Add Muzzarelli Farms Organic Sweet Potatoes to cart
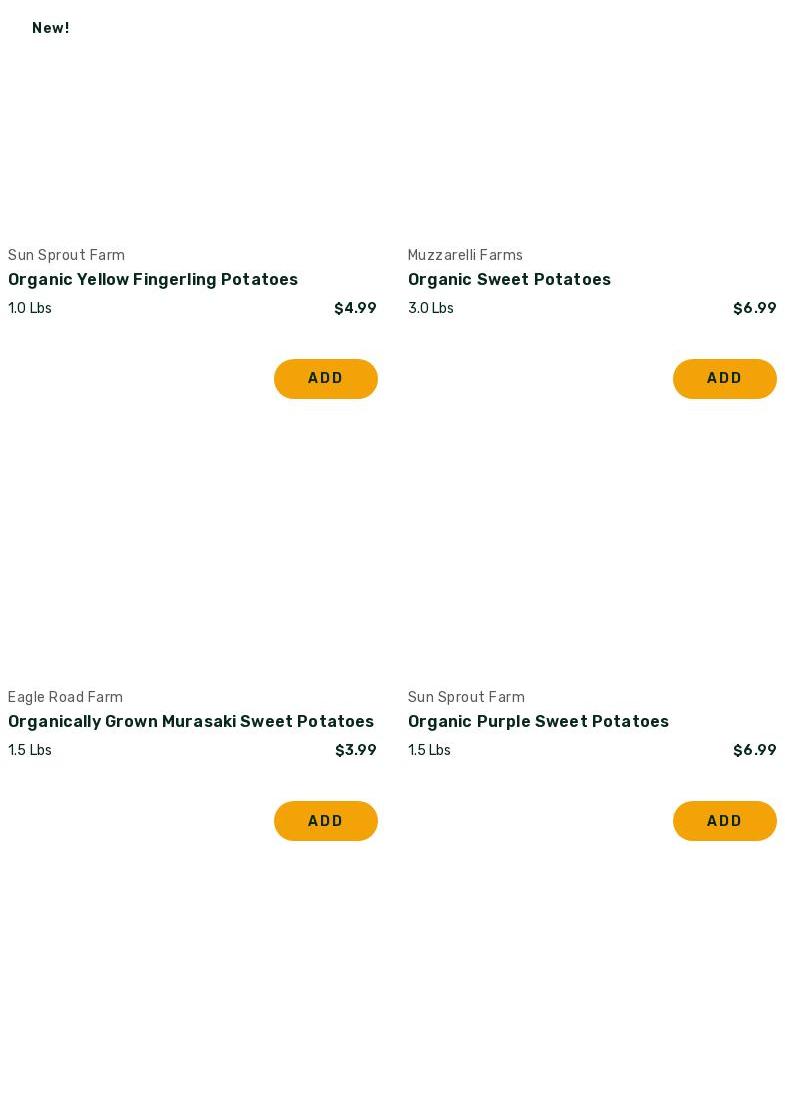The width and height of the screenshot is (785, 1093). (x=724, y=379)
